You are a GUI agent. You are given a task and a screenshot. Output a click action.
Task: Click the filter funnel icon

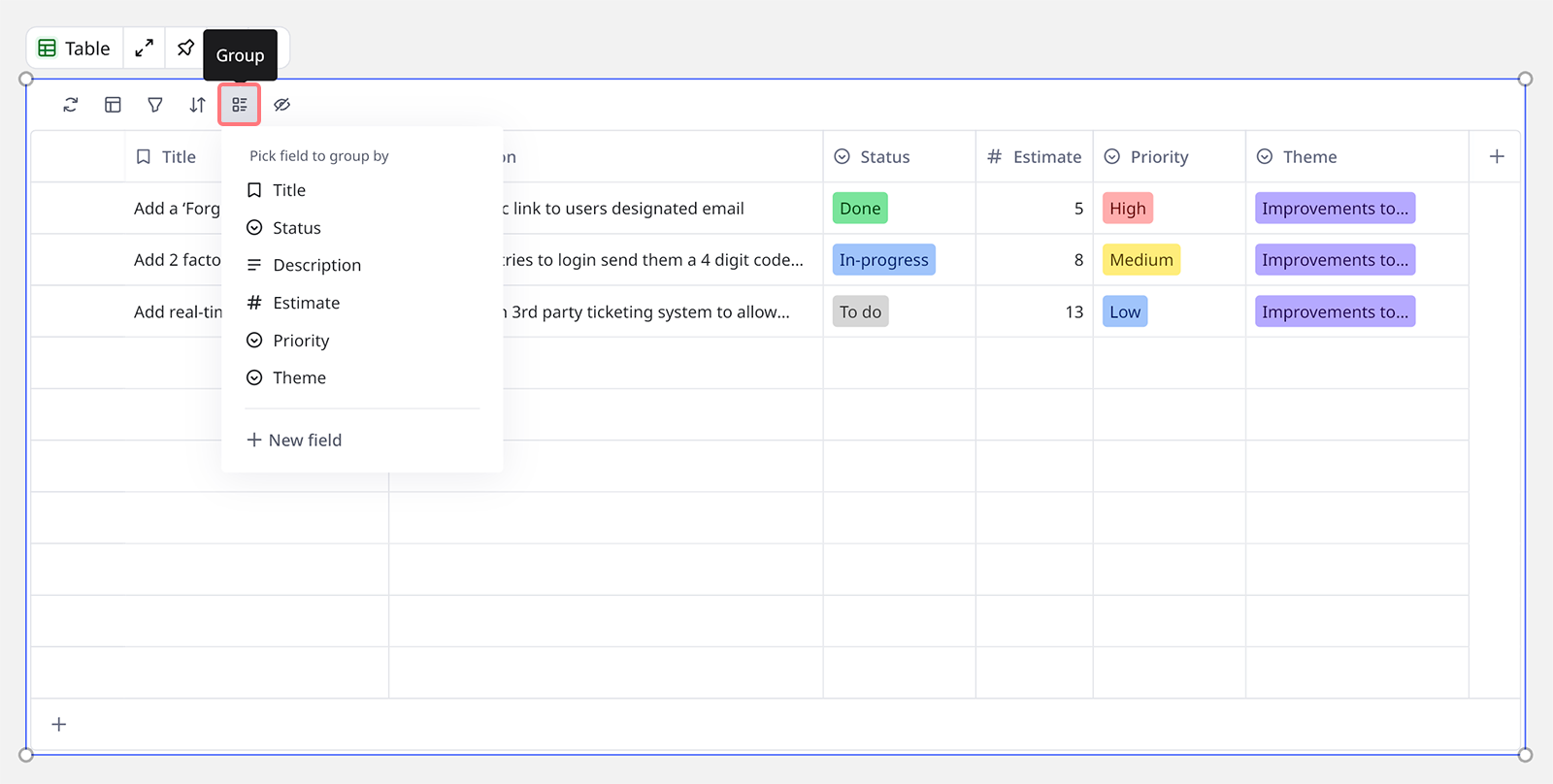click(x=154, y=105)
